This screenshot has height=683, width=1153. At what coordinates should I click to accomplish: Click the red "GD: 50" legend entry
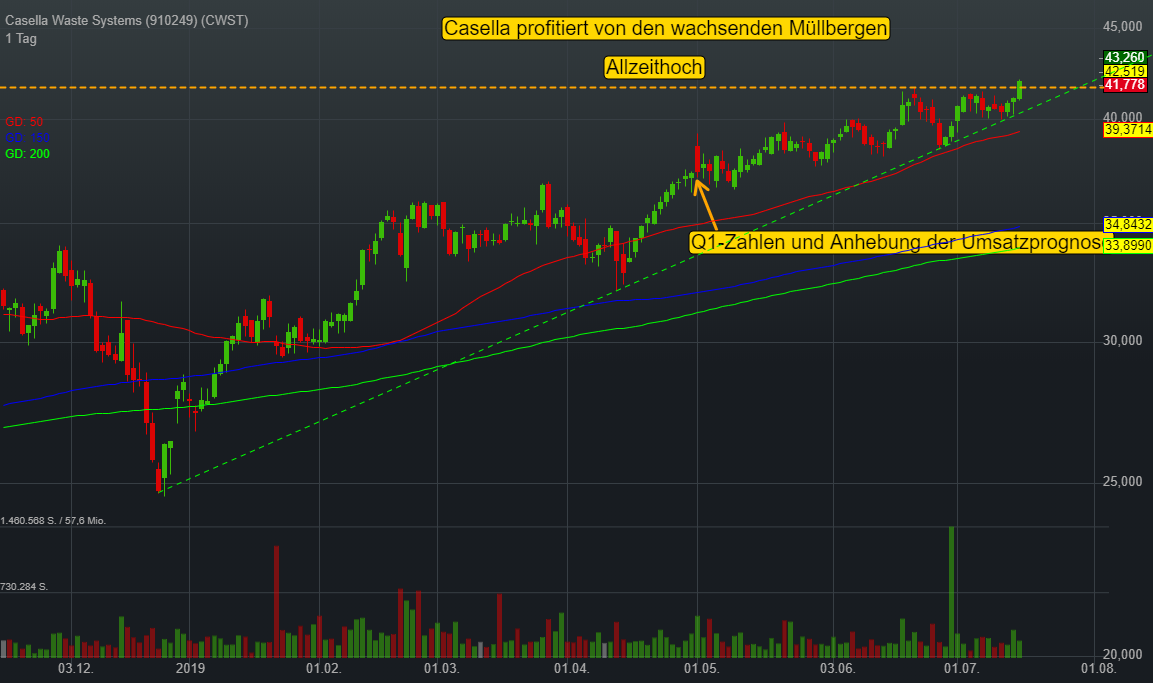click(x=24, y=122)
